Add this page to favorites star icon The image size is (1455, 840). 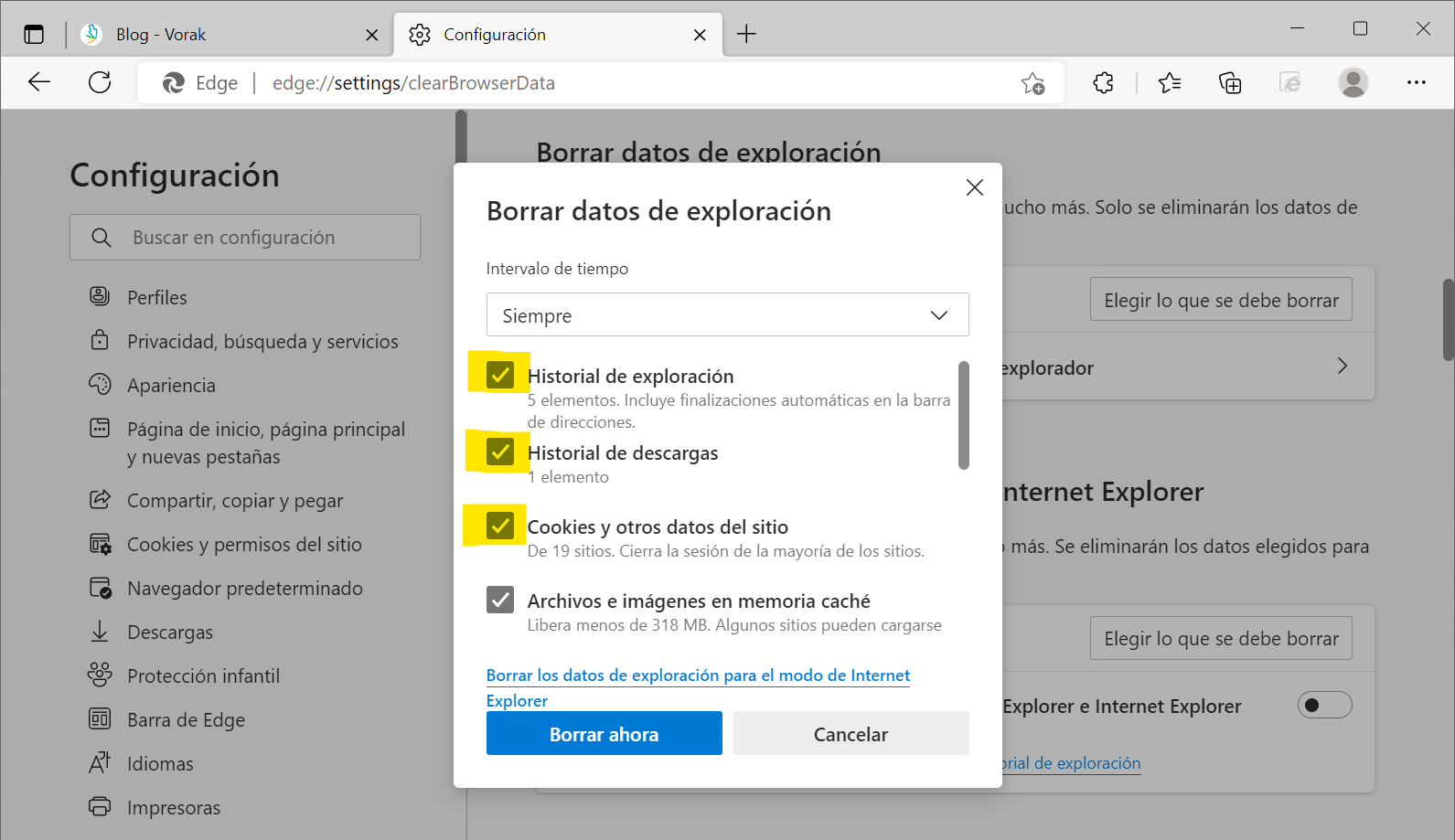(1033, 83)
